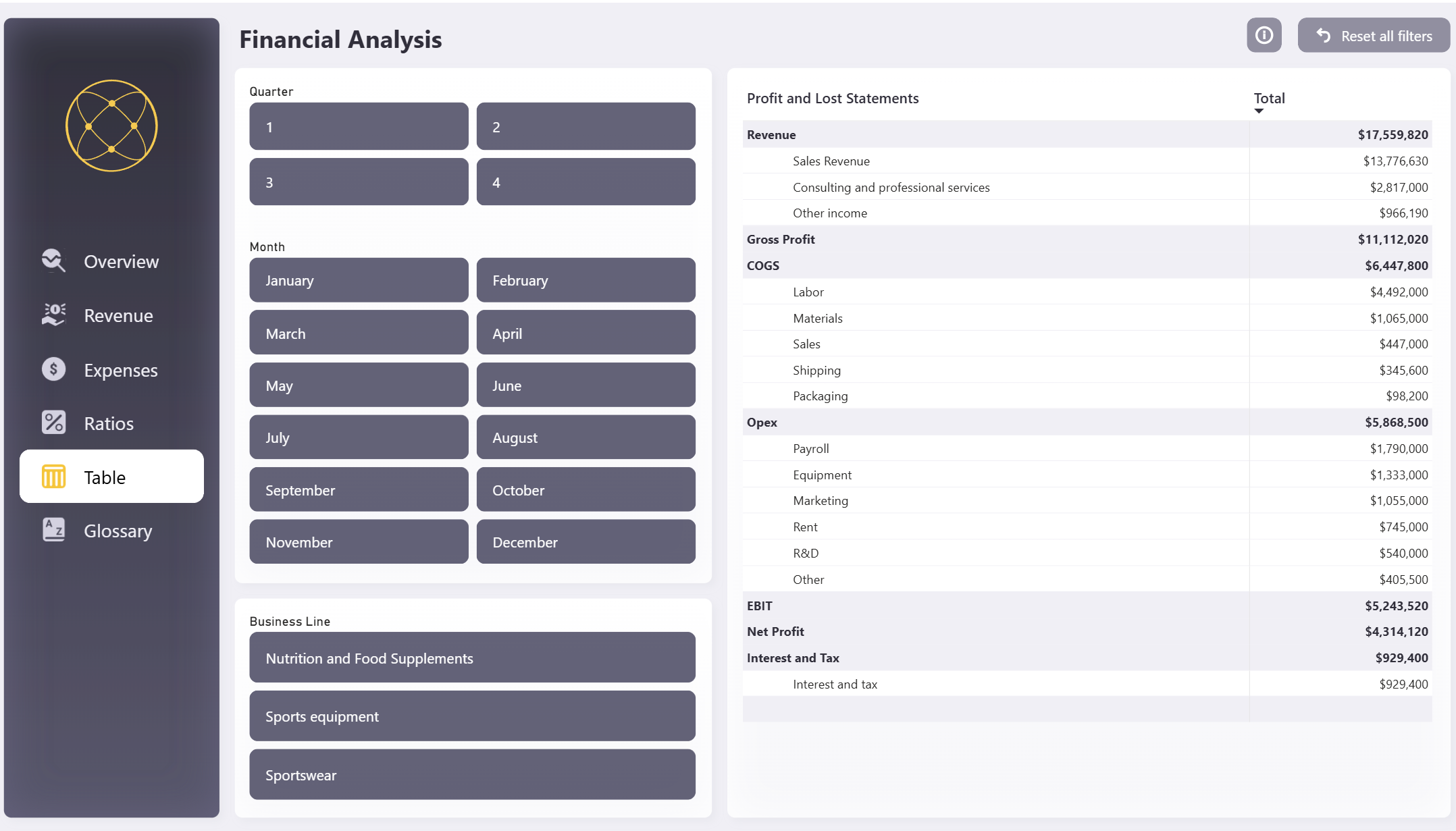
Task: Click the info circle icon
Action: [1264, 35]
